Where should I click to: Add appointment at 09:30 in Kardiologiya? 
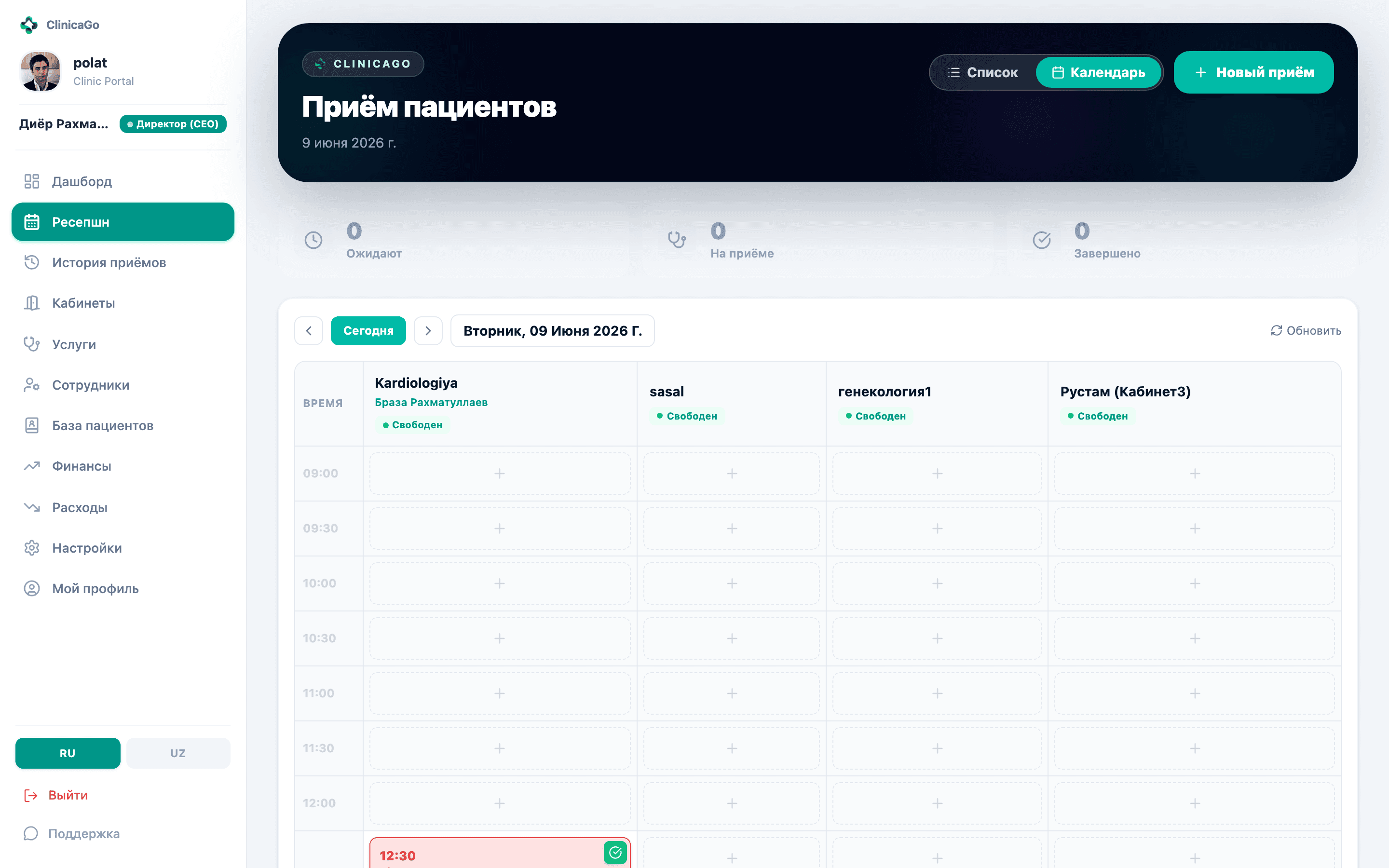pyautogui.click(x=500, y=528)
